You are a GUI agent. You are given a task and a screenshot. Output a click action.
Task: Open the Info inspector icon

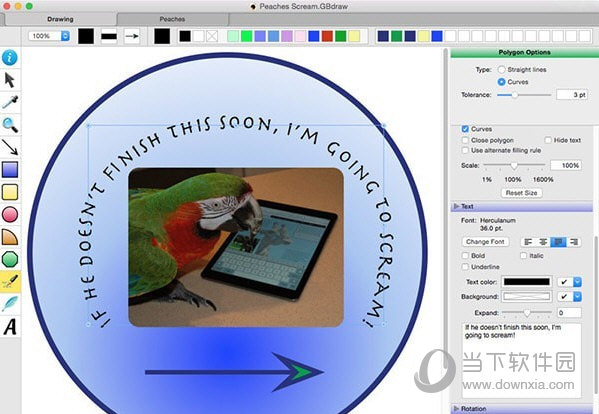pos(10,57)
